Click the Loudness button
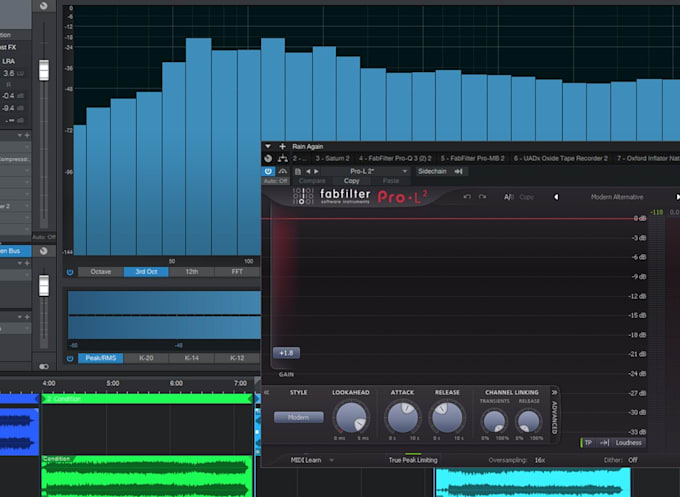Screen dimensions: 680x497 coord(628,443)
